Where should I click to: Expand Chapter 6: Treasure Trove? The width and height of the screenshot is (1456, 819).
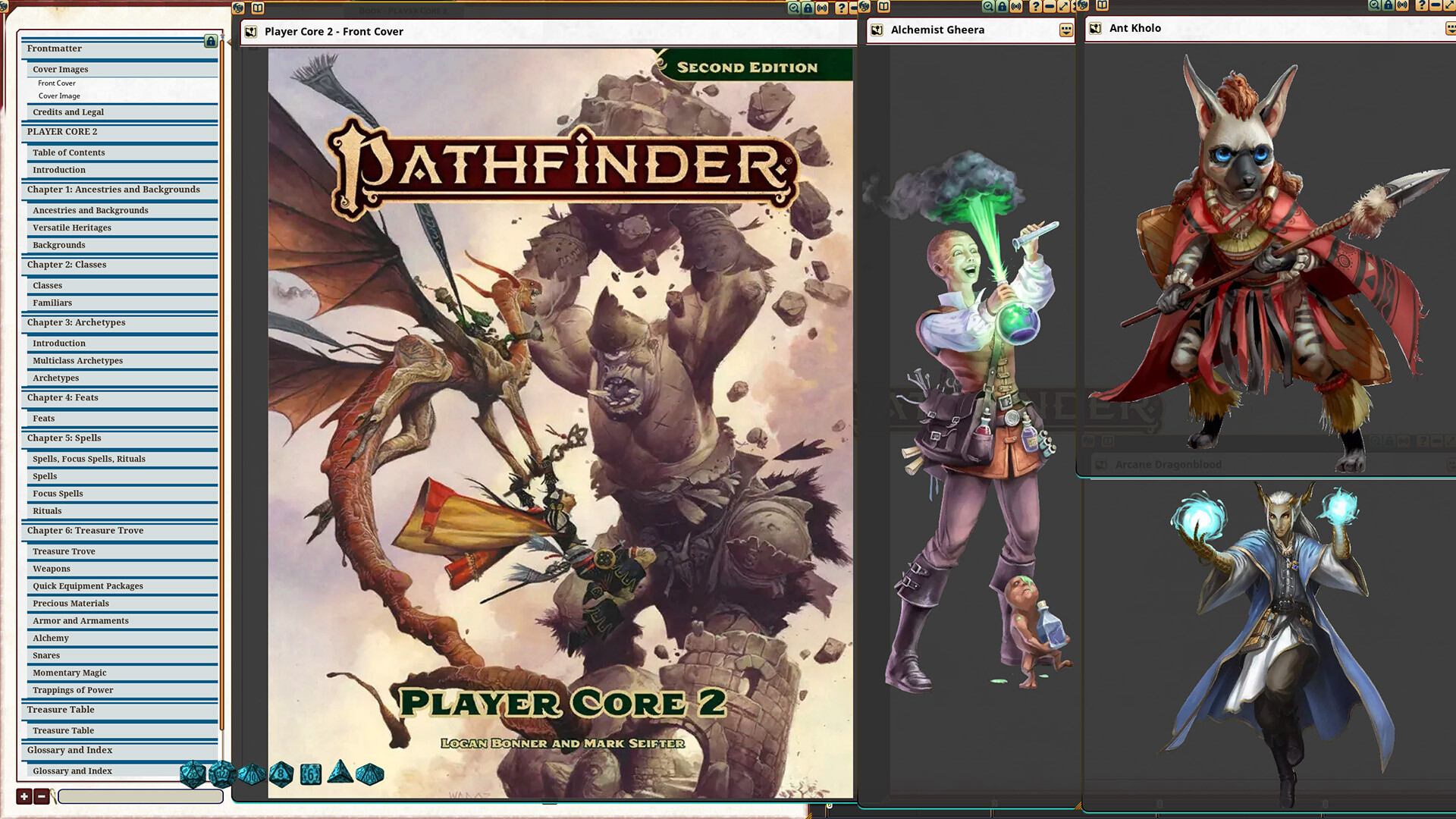[x=86, y=531]
